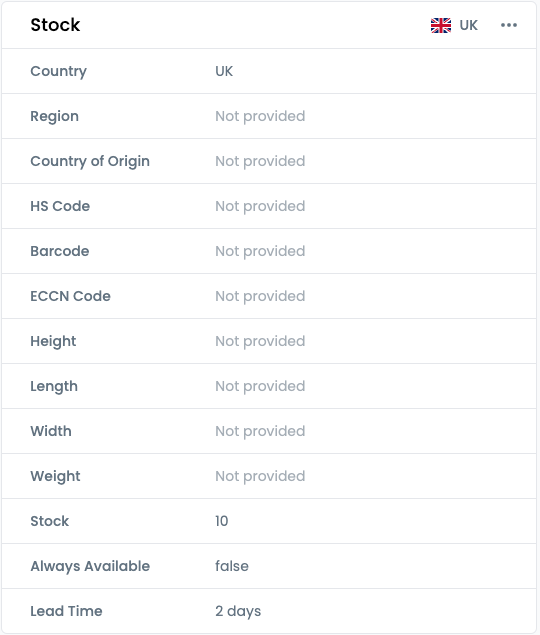Click Not provided for HS Code

tap(260, 206)
